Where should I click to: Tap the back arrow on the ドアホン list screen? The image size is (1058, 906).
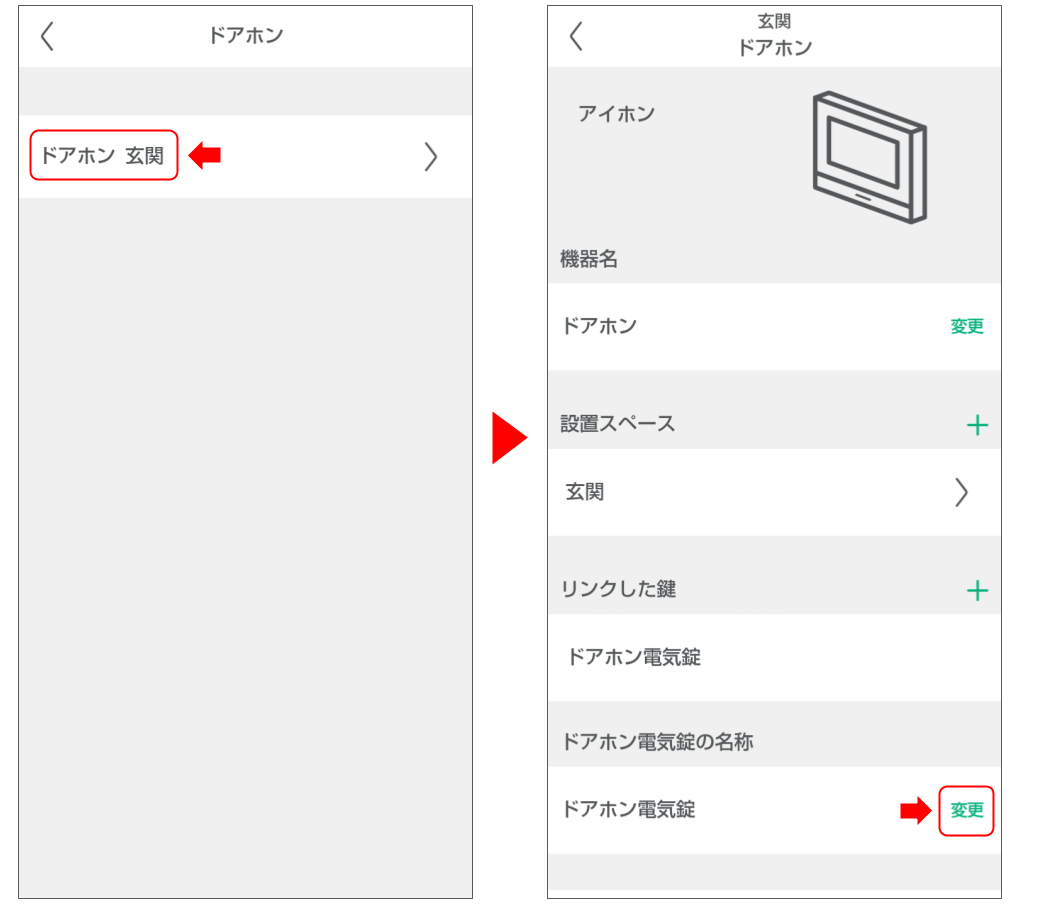pos(45,35)
